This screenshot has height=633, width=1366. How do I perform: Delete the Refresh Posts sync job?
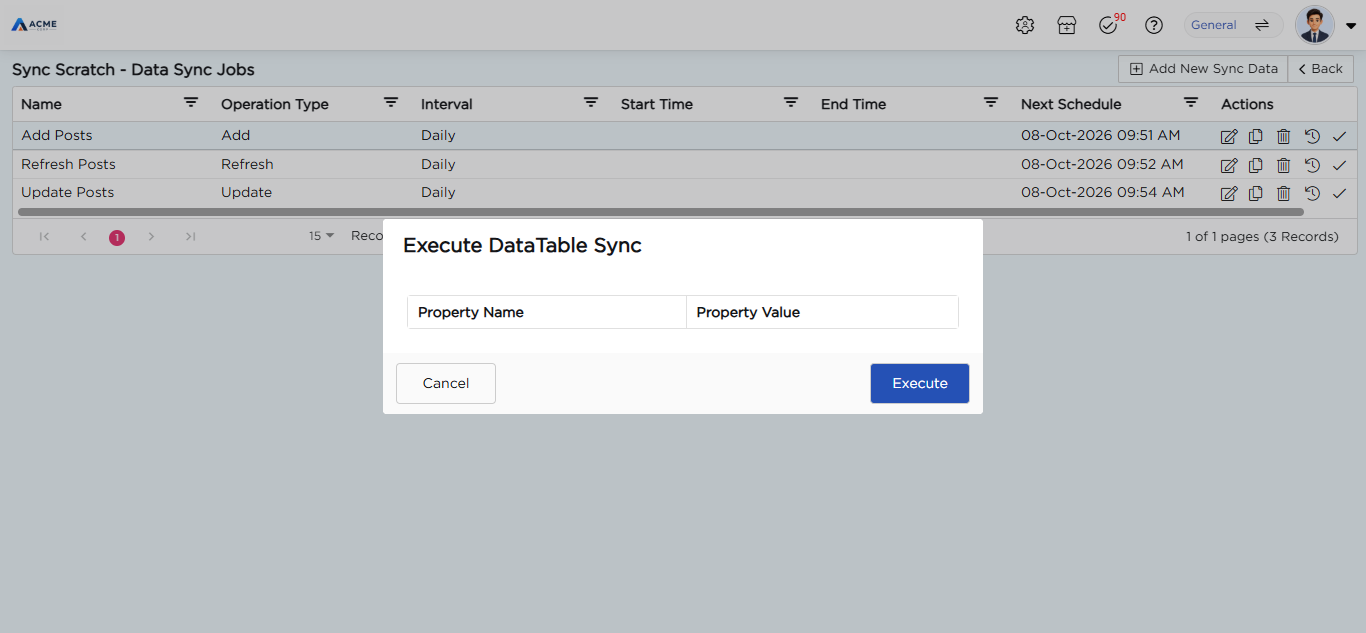1284,165
